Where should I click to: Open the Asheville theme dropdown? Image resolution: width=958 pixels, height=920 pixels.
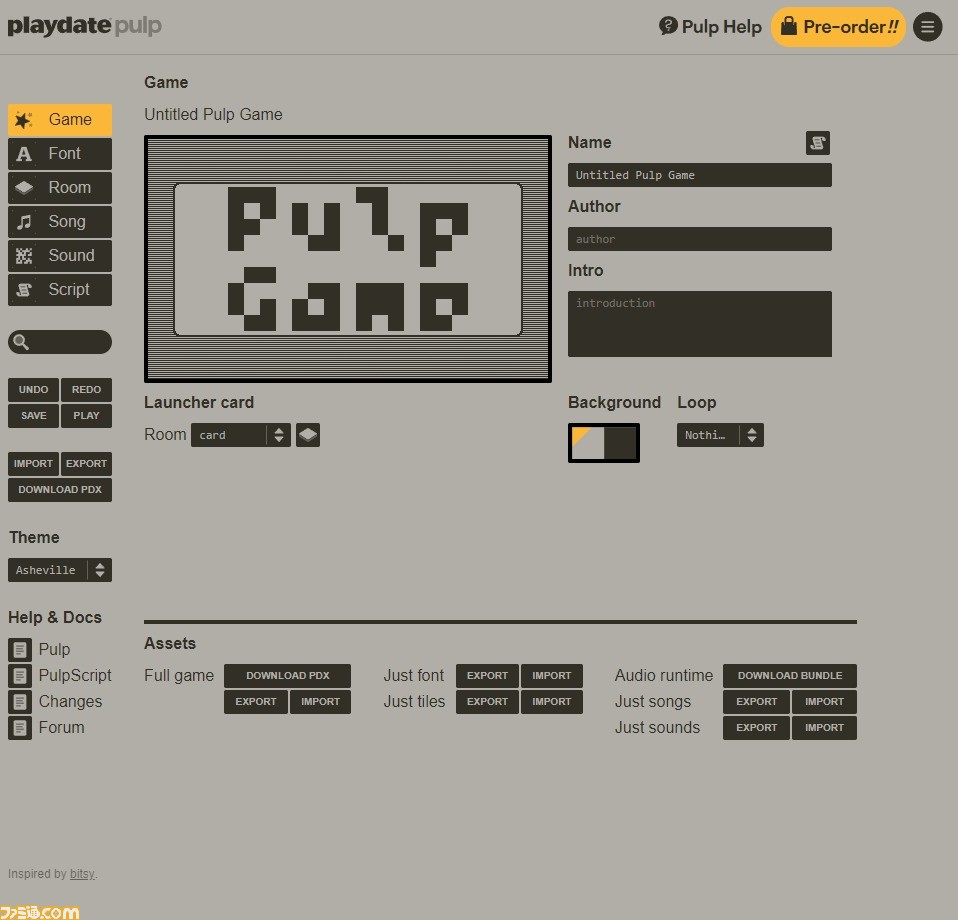point(60,570)
